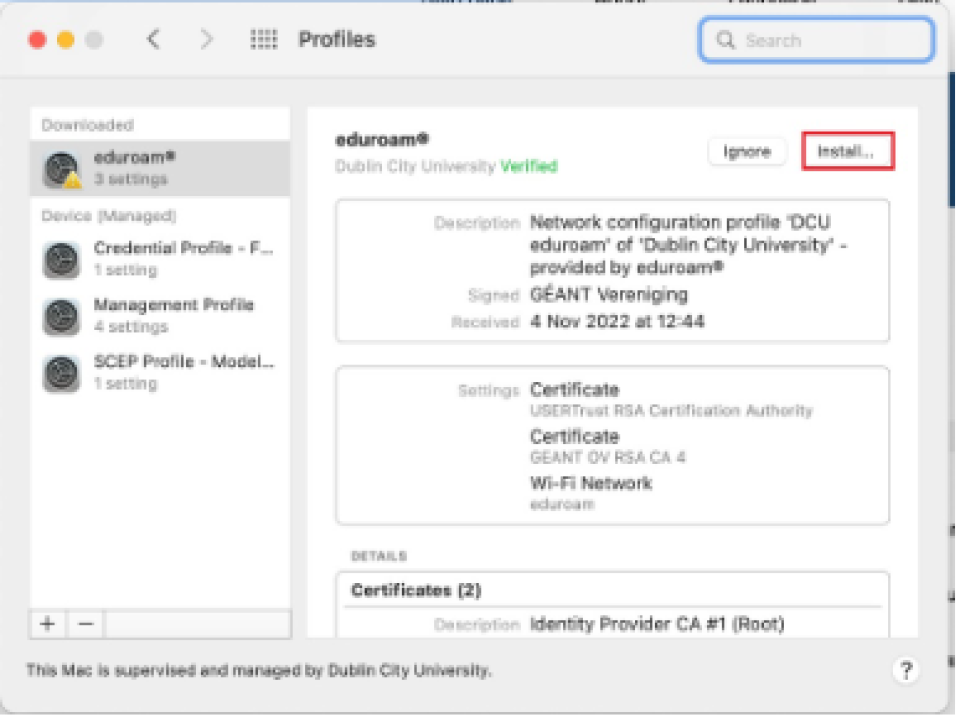Install the eduroam profile
Screen dimensions: 960x717
pyautogui.click(x=848, y=151)
